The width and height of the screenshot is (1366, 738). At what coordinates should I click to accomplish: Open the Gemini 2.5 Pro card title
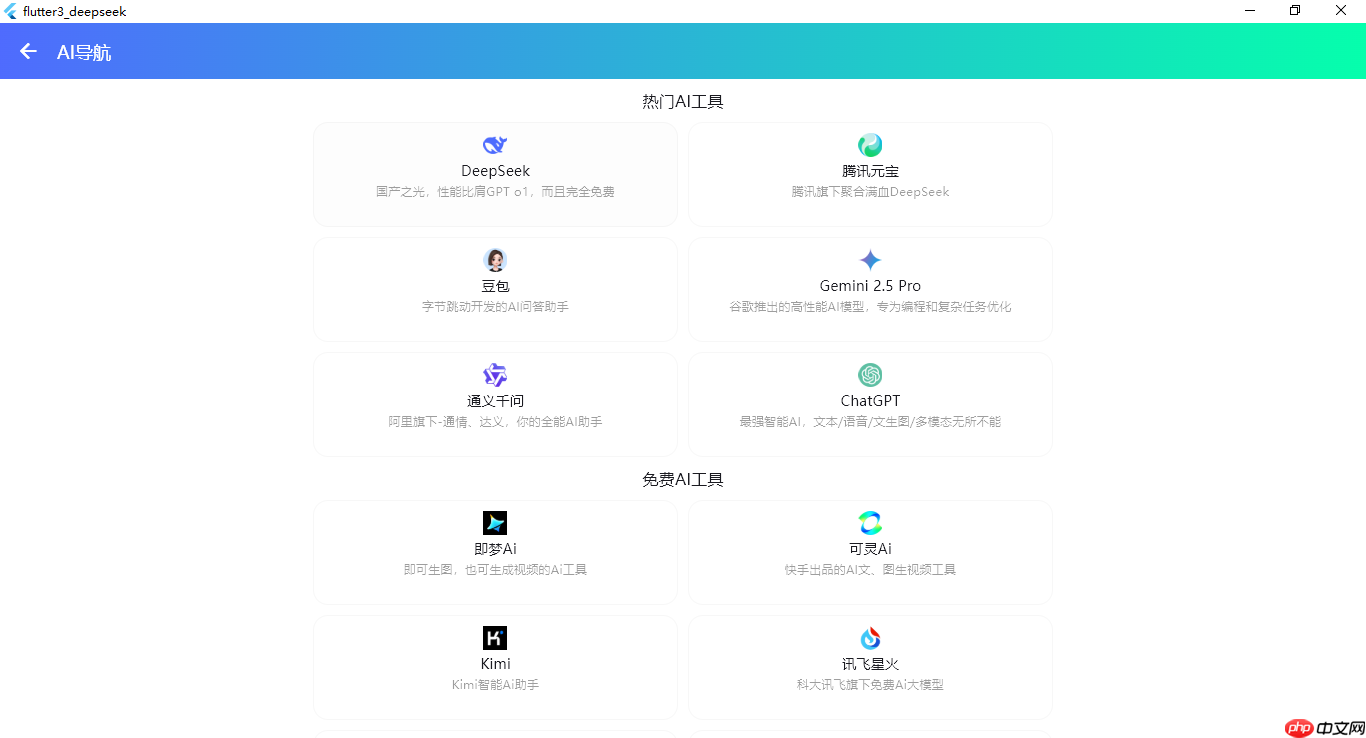pyautogui.click(x=870, y=286)
